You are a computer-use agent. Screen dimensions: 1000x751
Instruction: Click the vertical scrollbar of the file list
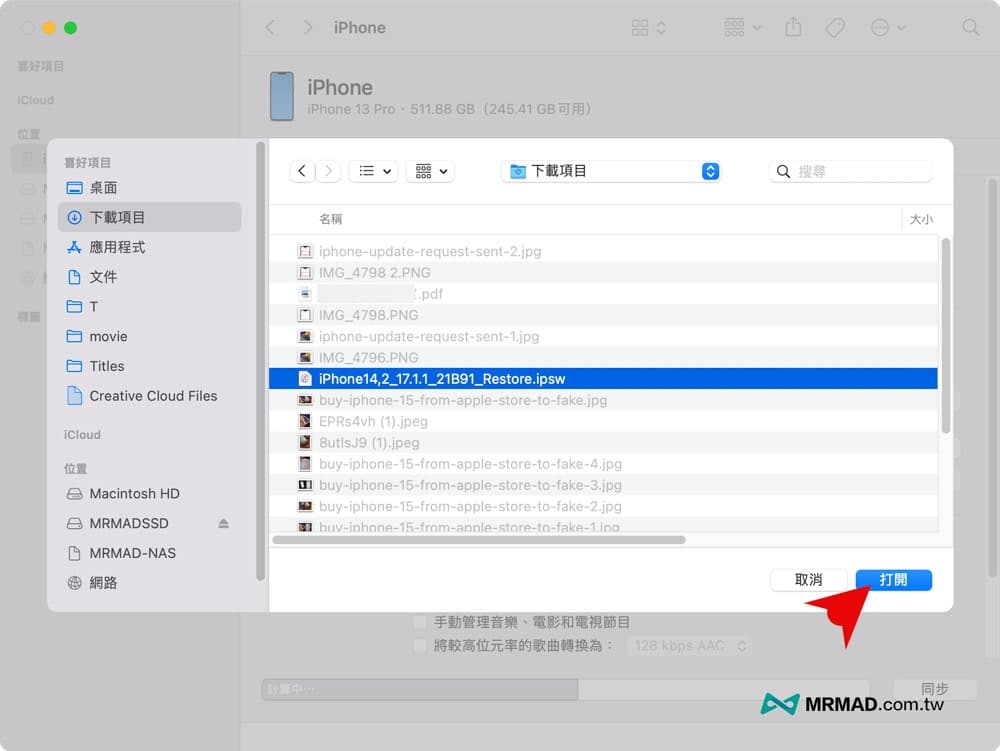946,336
